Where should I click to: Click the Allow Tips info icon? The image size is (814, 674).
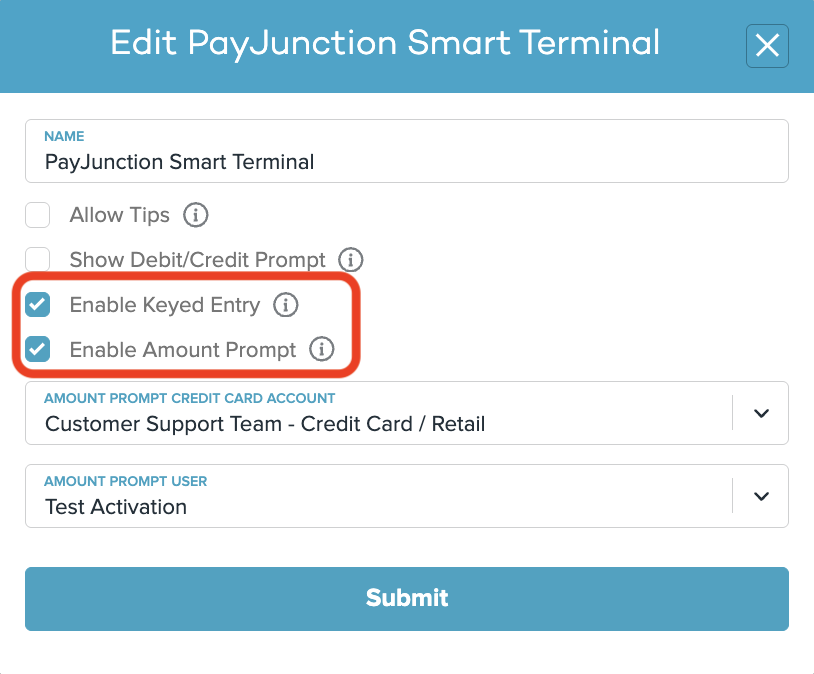pos(196,214)
